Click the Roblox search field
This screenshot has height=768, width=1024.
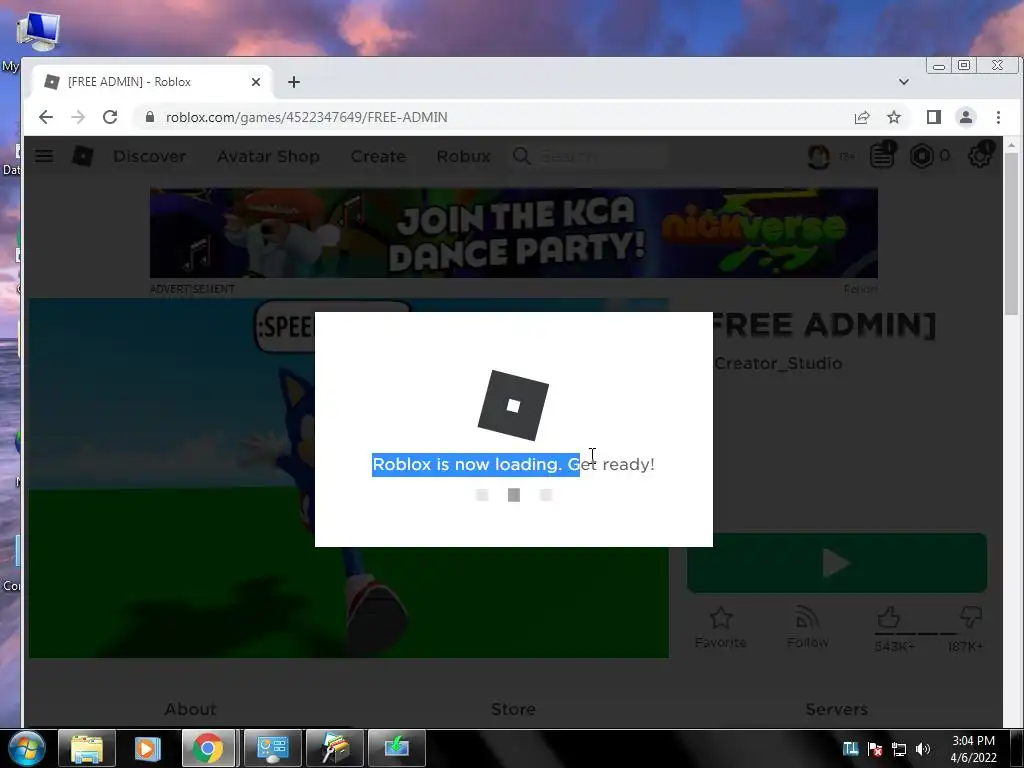[588, 156]
